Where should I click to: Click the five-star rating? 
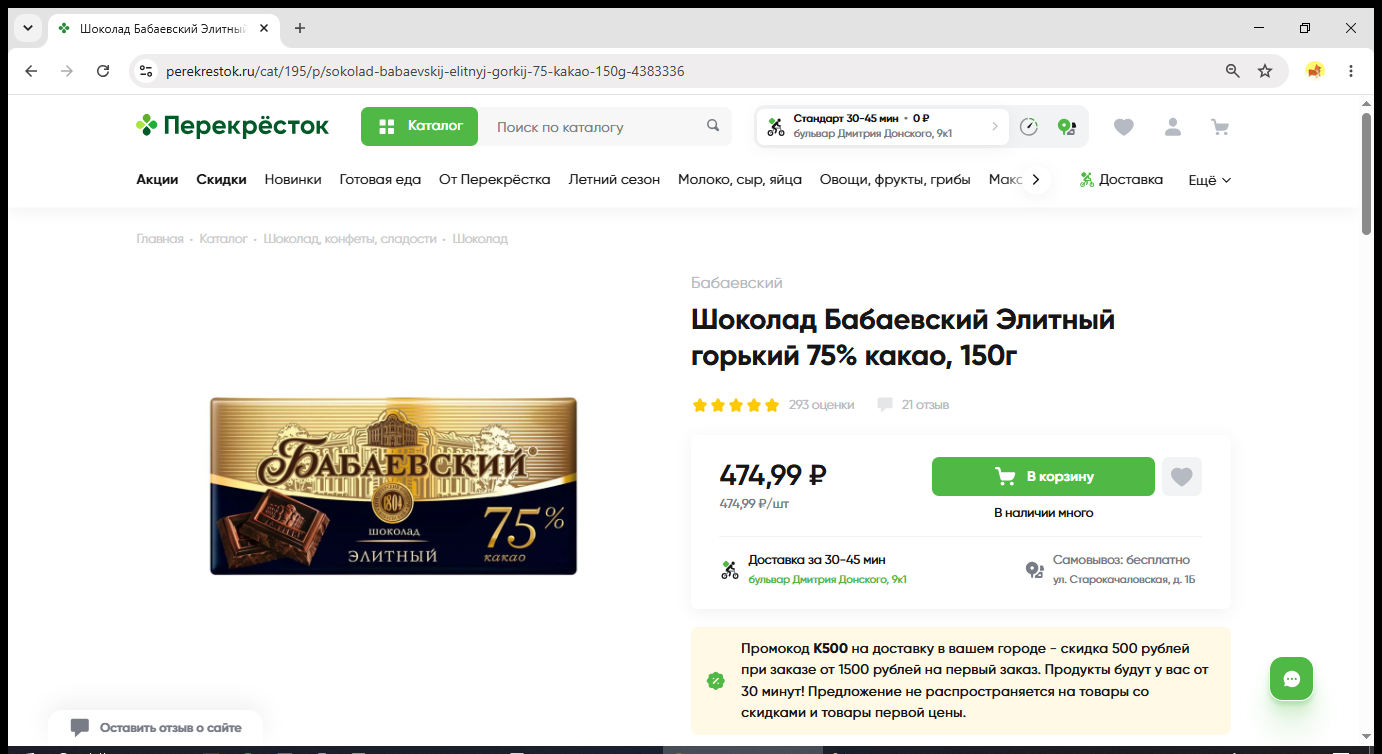[x=735, y=405]
